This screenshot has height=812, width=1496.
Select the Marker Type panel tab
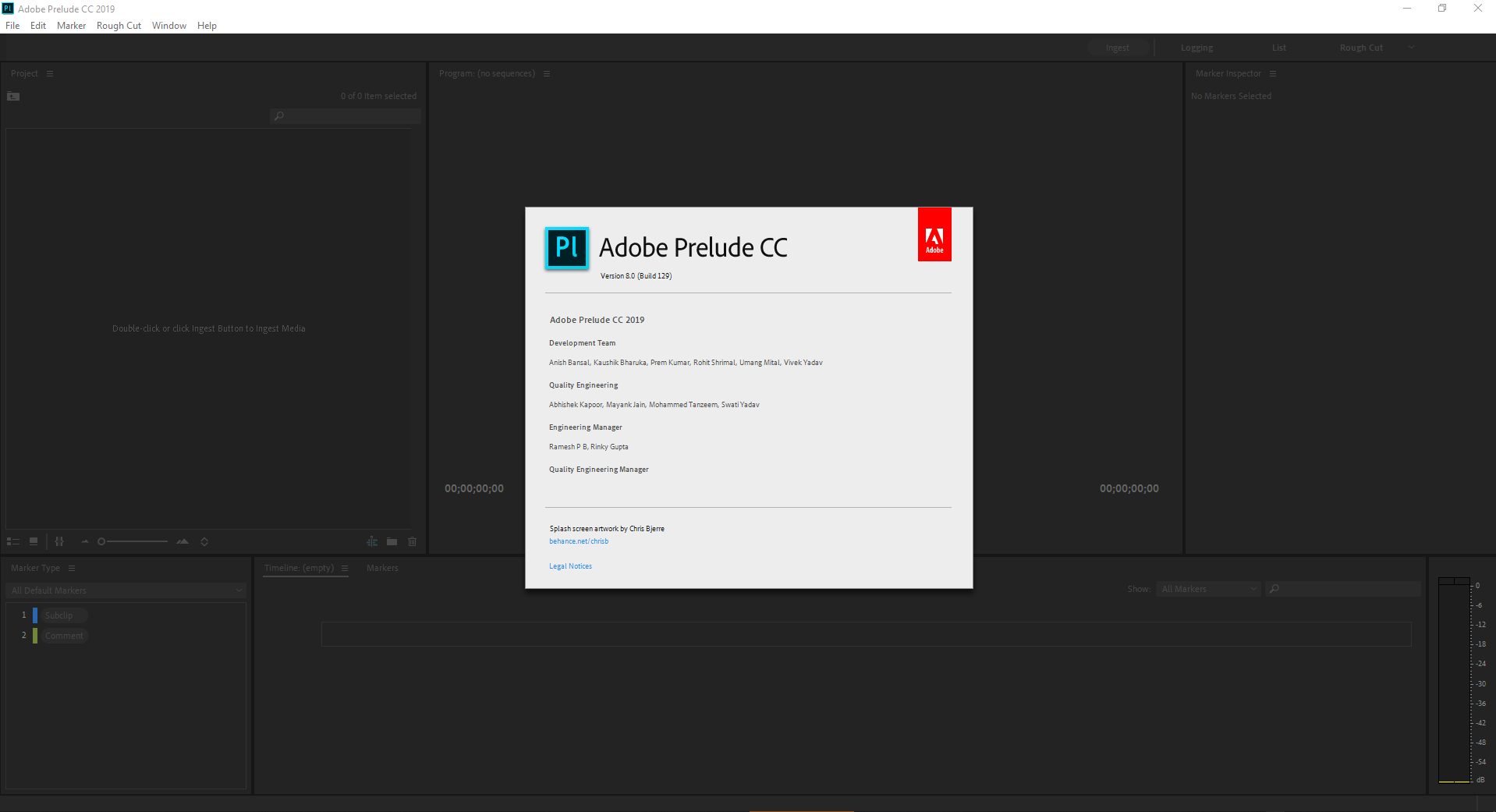click(35, 568)
